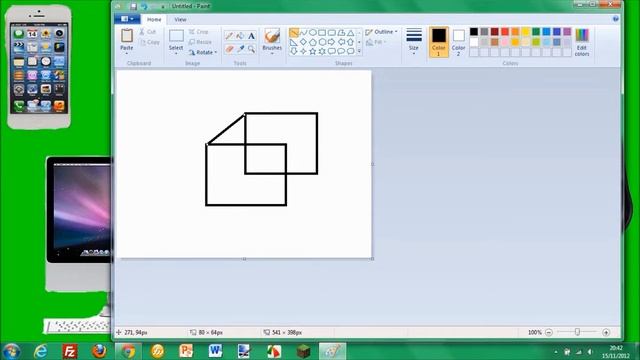Click the zoom out minus button
The height and width of the screenshot is (360, 640).
(549, 332)
